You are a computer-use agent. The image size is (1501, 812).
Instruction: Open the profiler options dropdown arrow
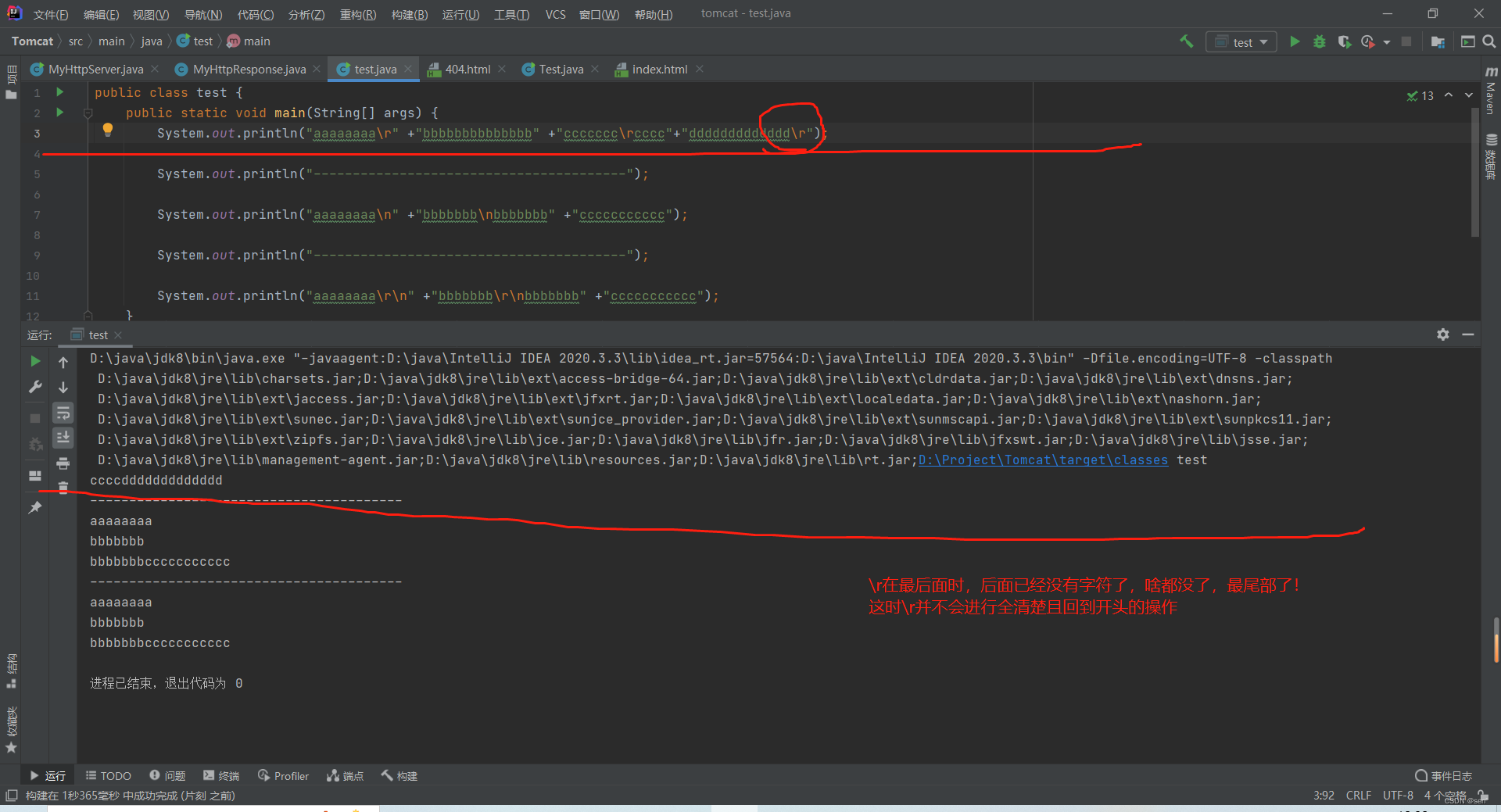point(1387,41)
